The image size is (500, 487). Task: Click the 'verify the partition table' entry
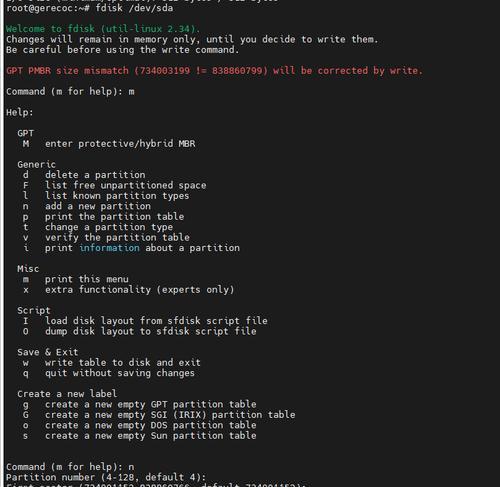[117, 237]
